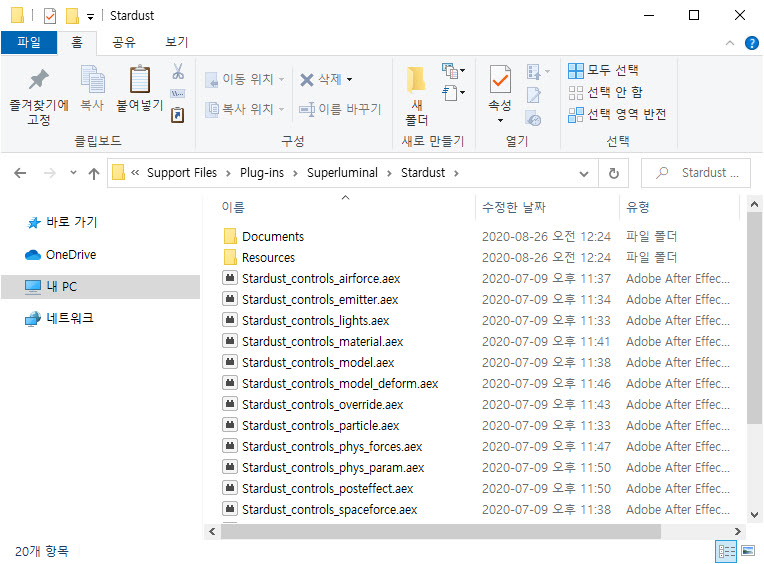
Task: Open Properties (속성) checkmark icon
Action: [x=500, y=79]
